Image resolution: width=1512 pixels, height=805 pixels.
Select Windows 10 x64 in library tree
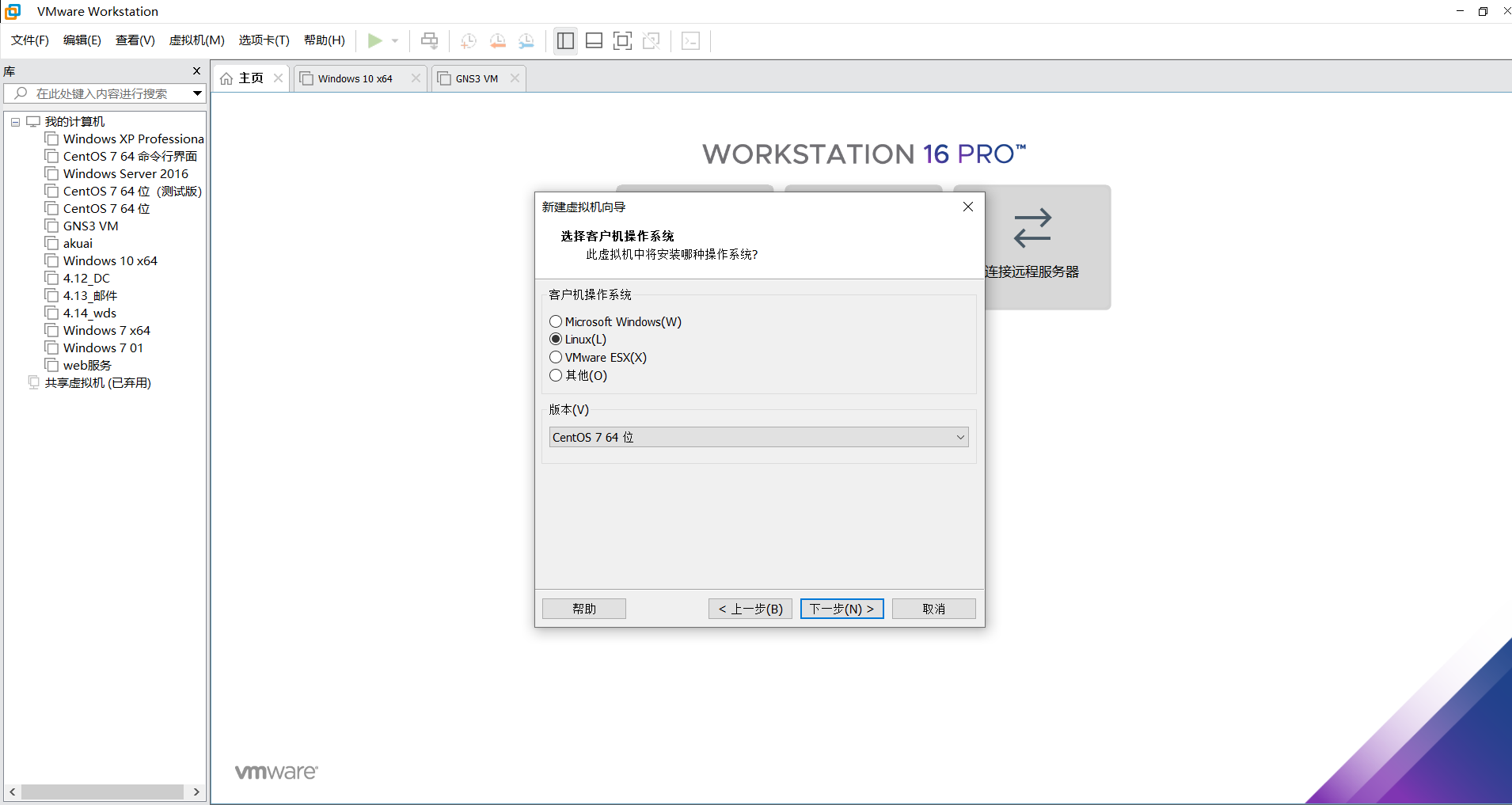[101, 261]
